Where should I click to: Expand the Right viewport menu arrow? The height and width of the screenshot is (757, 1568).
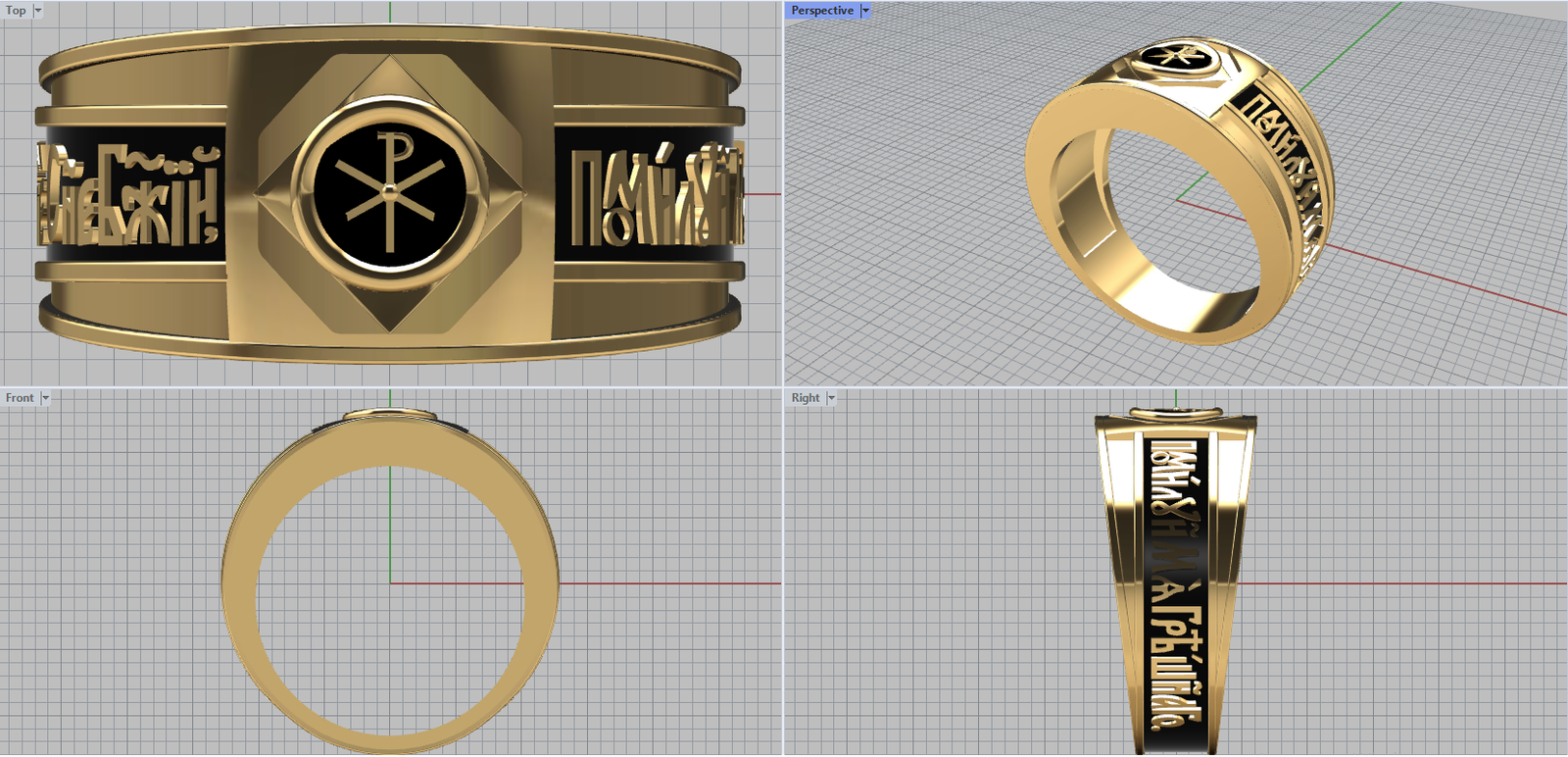831,398
